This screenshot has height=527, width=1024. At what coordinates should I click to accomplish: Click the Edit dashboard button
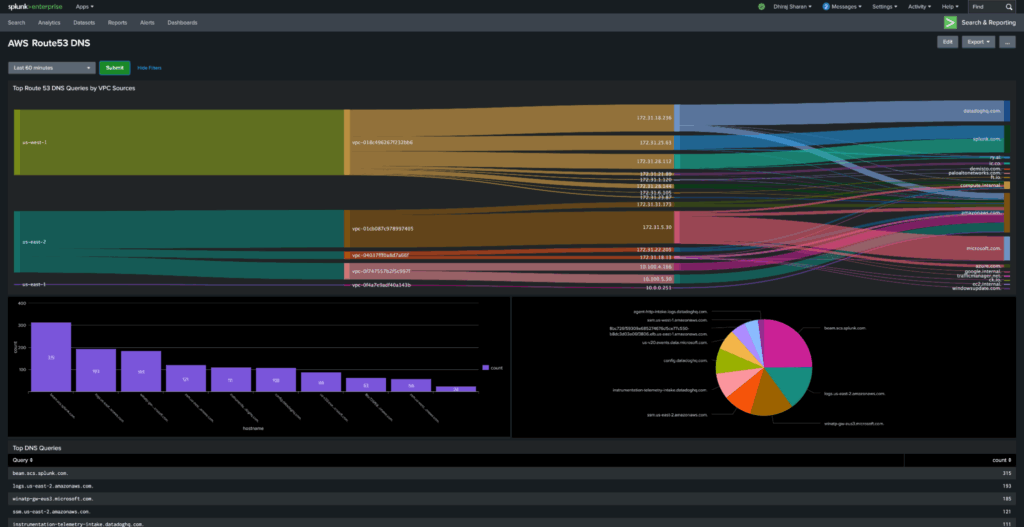[948, 42]
